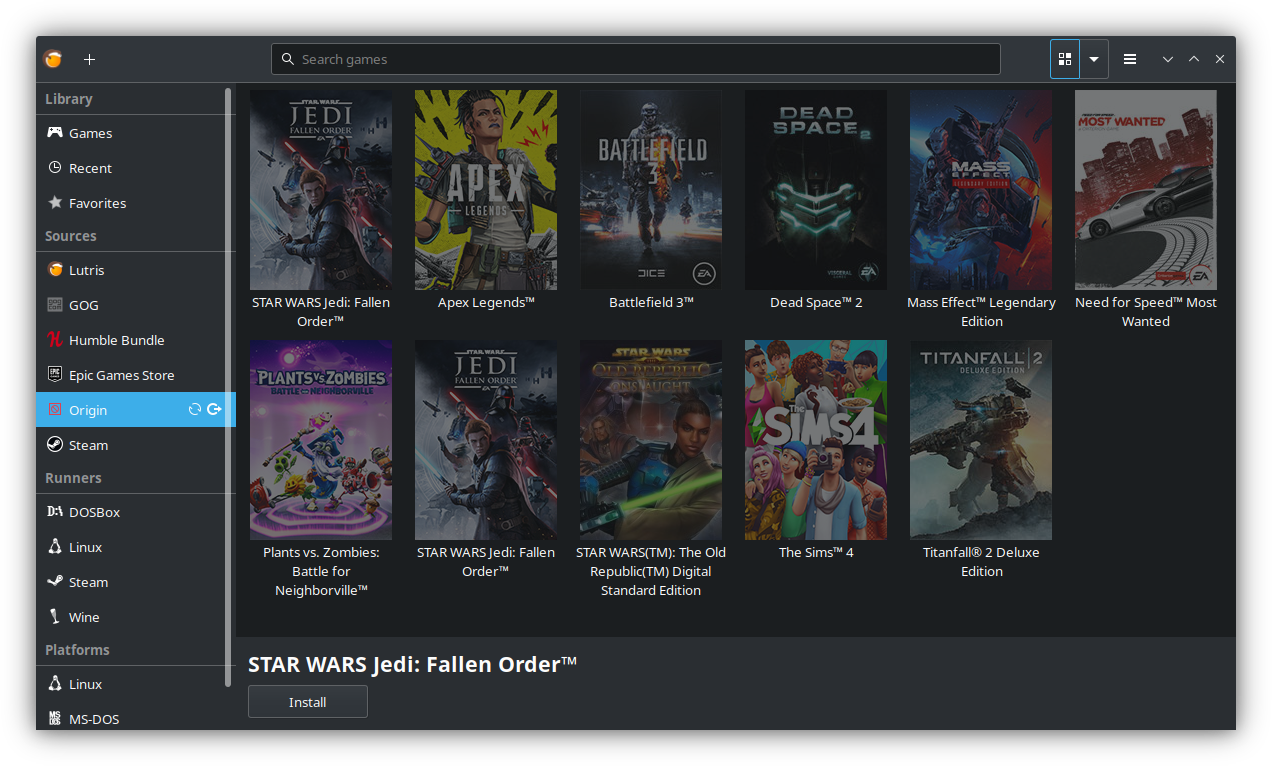Screen dimensions: 1272x766
Task: Select the DOSBox runner icon
Action: click(x=55, y=512)
